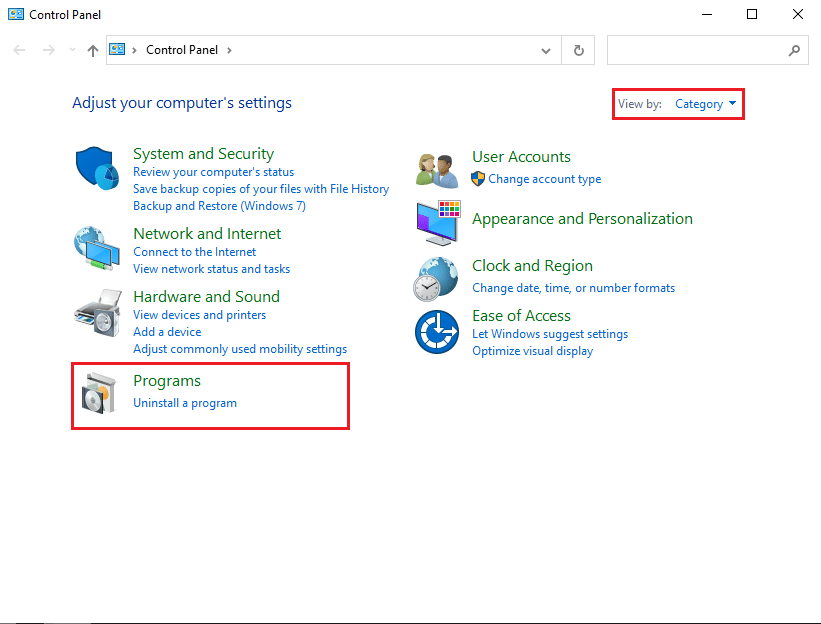Click the User Accounts people icon
821x624 pixels.
click(437, 170)
